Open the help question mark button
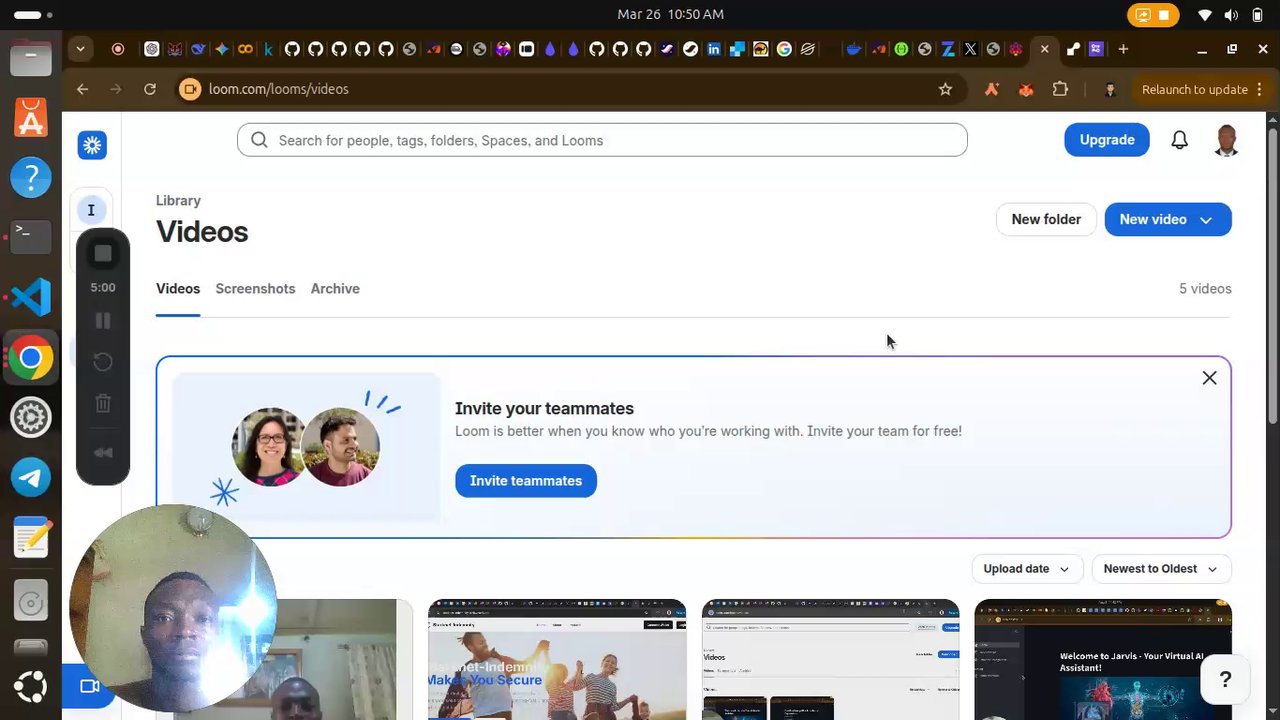1280x720 pixels. pos(1225,680)
